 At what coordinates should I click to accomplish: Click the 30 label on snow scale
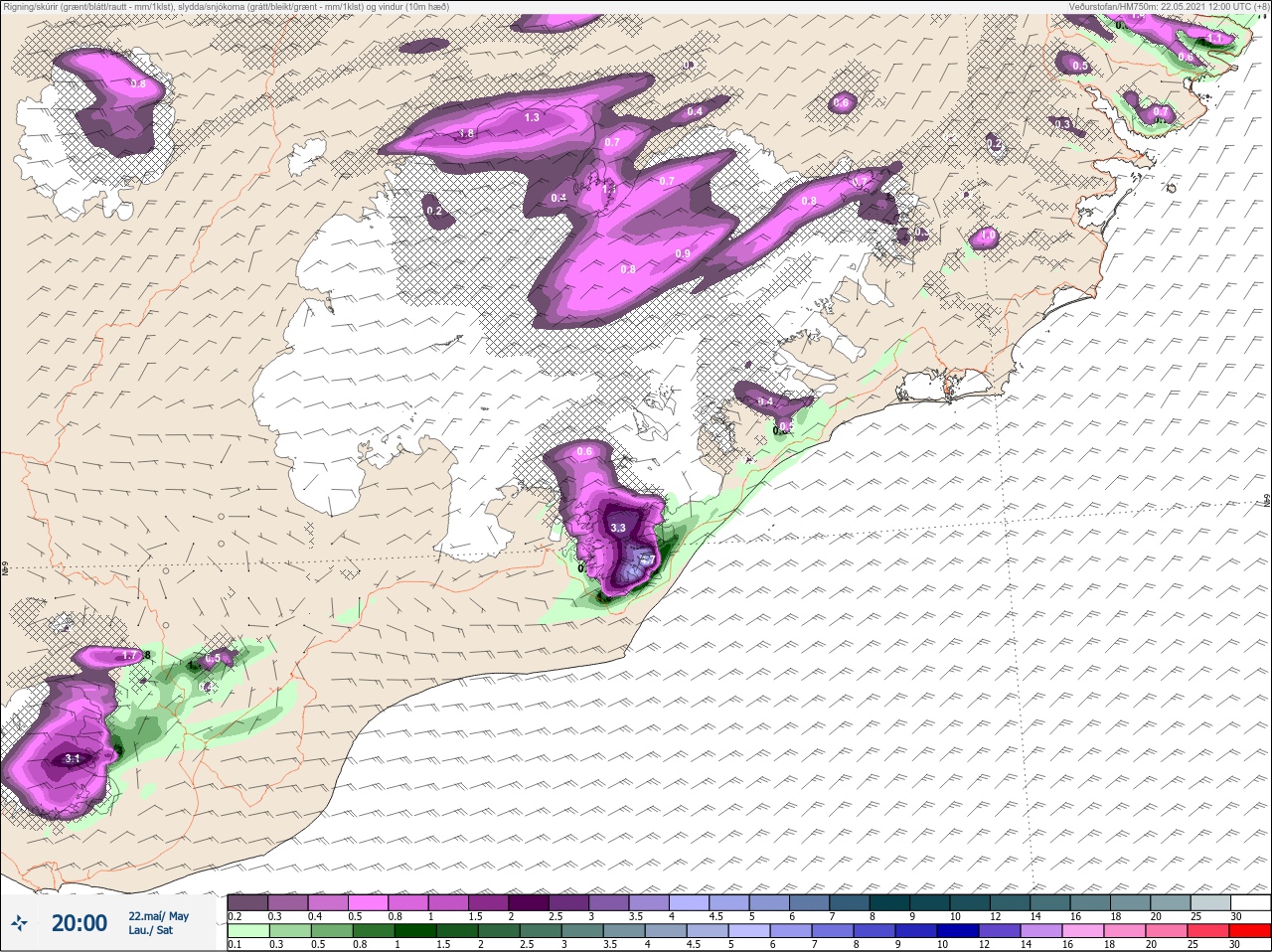coord(1236,916)
